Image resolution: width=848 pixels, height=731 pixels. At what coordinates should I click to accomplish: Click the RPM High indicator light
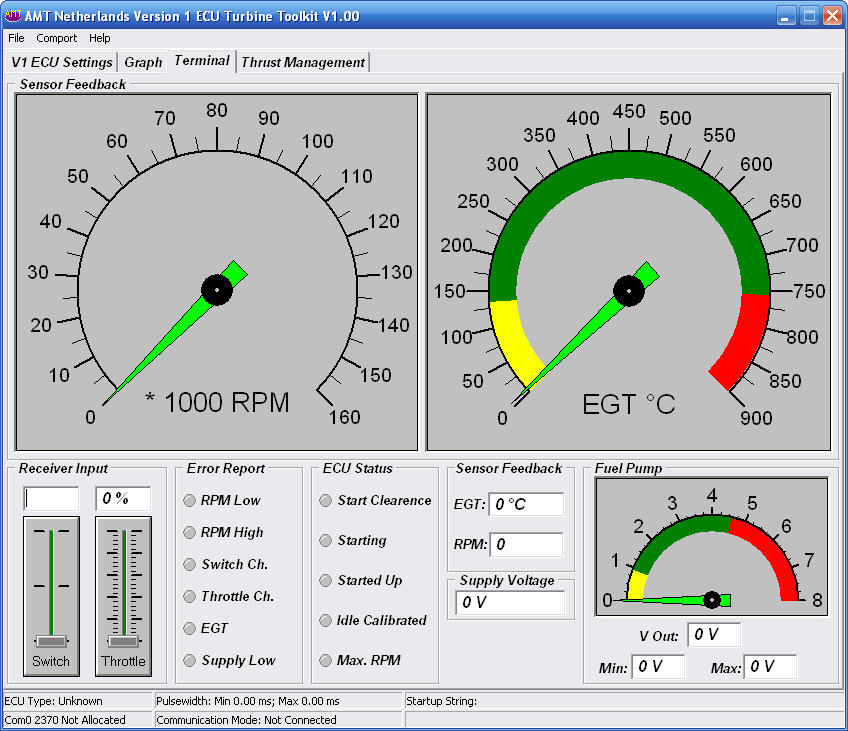[x=189, y=533]
